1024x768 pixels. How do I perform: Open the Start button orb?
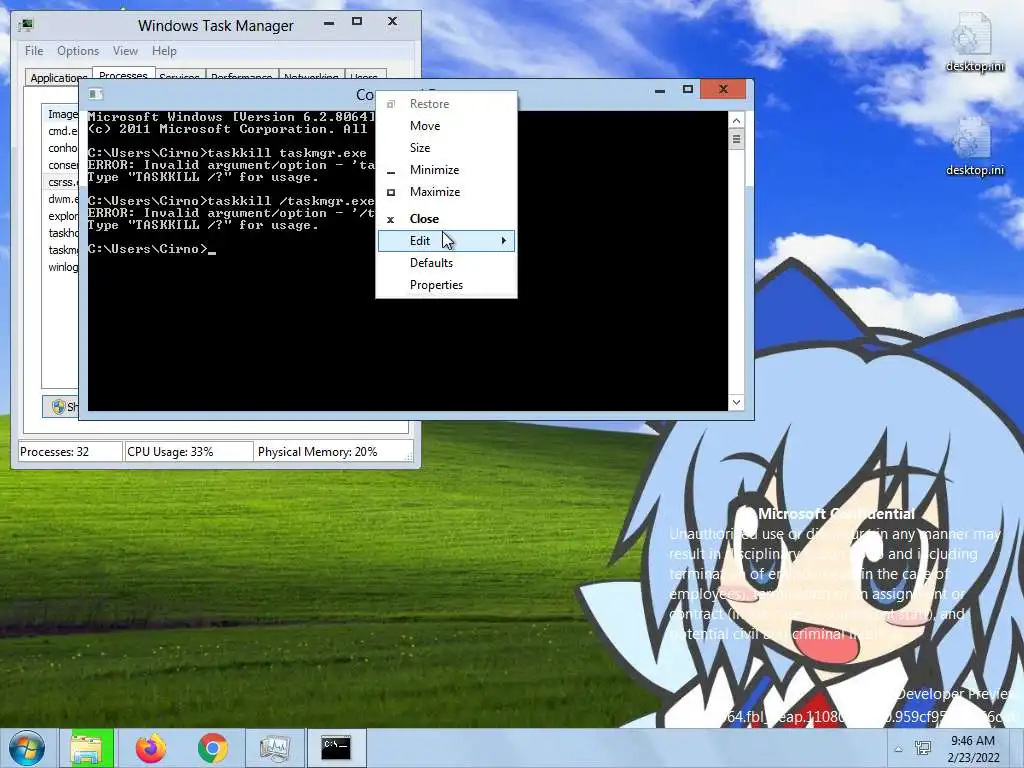tap(27, 748)
